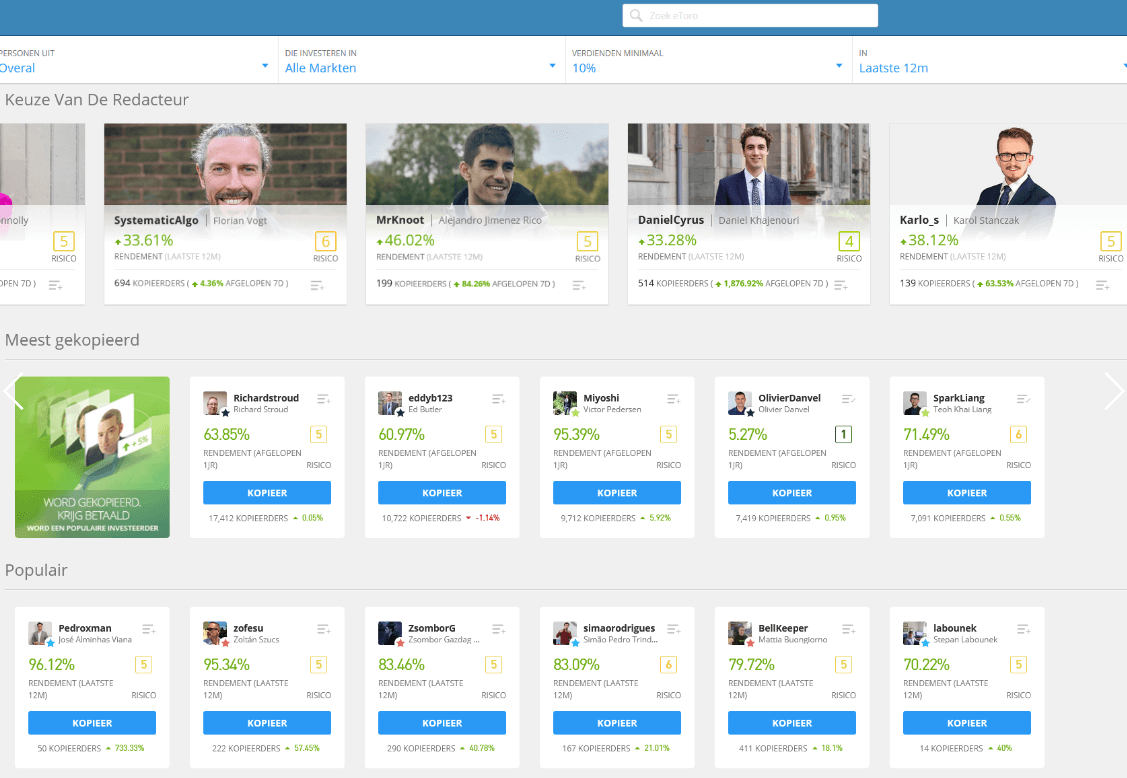Add zofesu to watchlist icon
This screenshot has width=1127, height=778.
tap(323, 629)
